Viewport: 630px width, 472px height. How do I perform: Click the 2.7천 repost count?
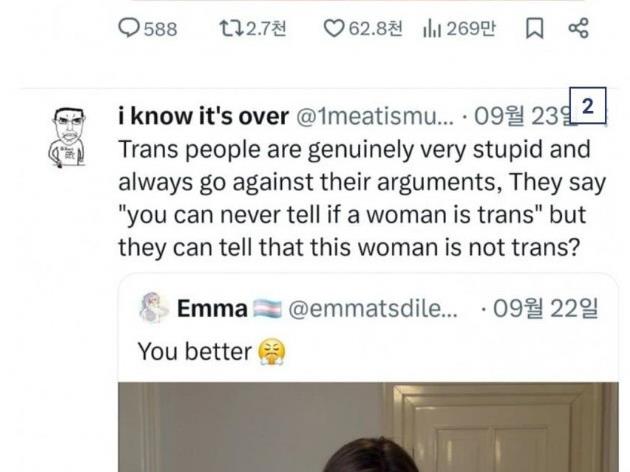266,29
